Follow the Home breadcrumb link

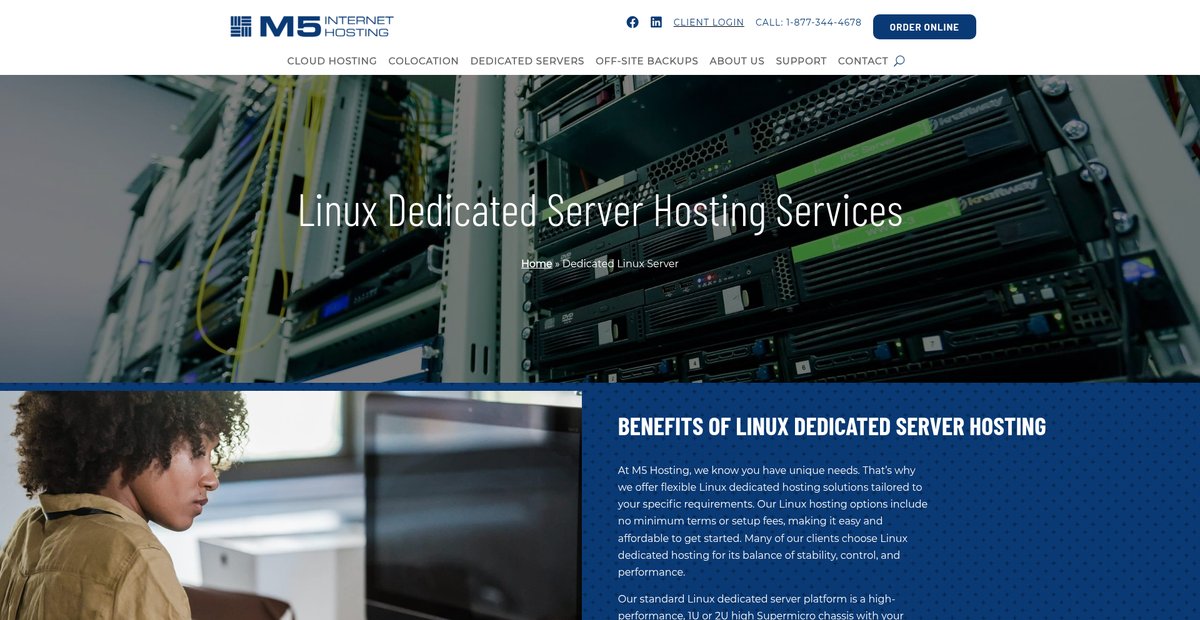pyautogui.click(x=536, y=264)
